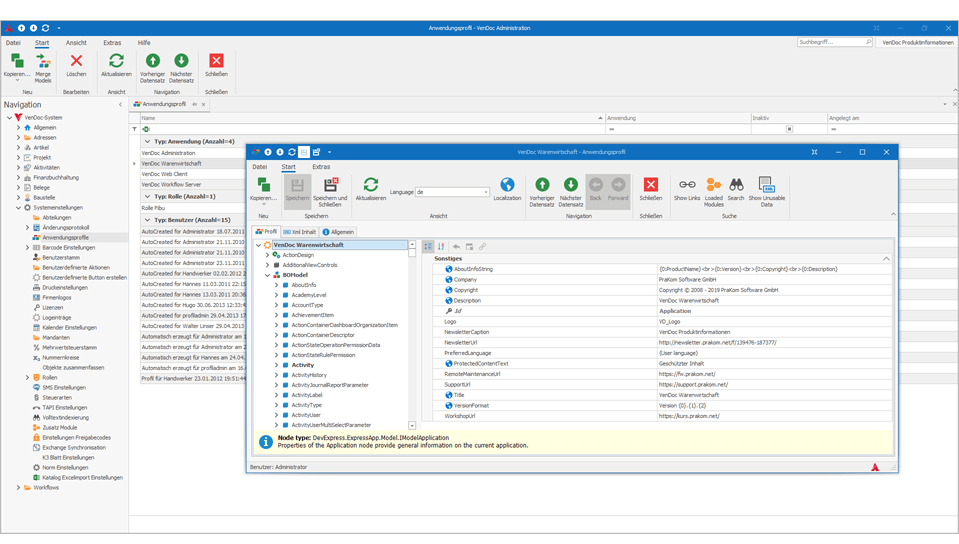Image resolution: width=959 pixels, height=544 pixels.
Task: Open the Extras menu in the main window
Action: 112,43
